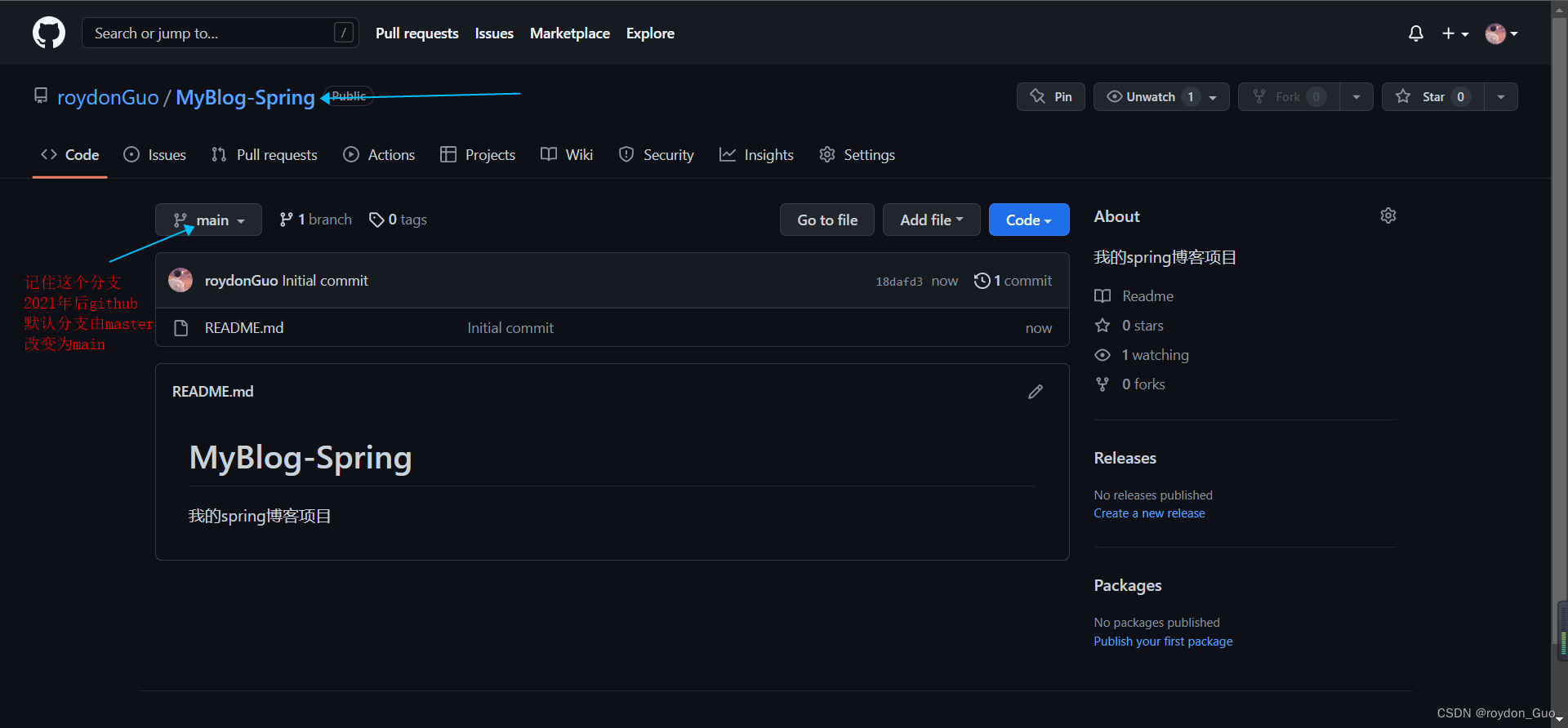Viewport: 1568px width, 728px height.
Task: Switch to the Actions tab
Action: click(x=379, y=155)
